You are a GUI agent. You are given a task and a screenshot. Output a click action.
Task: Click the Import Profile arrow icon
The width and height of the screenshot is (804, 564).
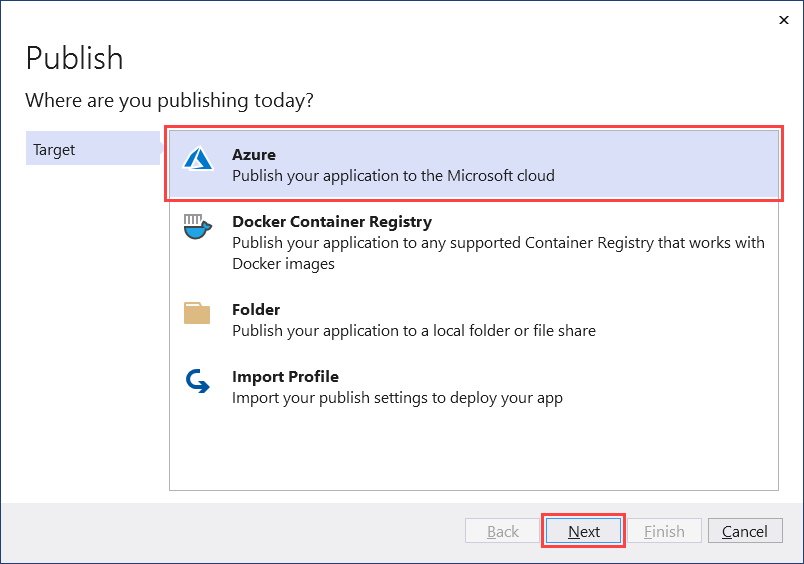[197, 381]
